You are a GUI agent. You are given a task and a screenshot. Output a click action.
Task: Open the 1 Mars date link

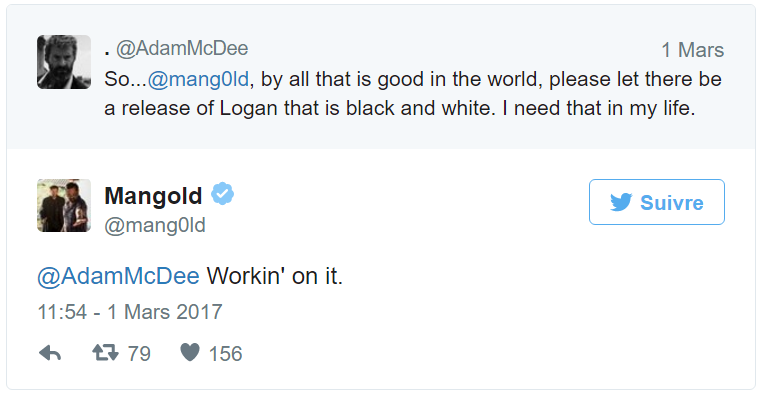coord(693,50)
